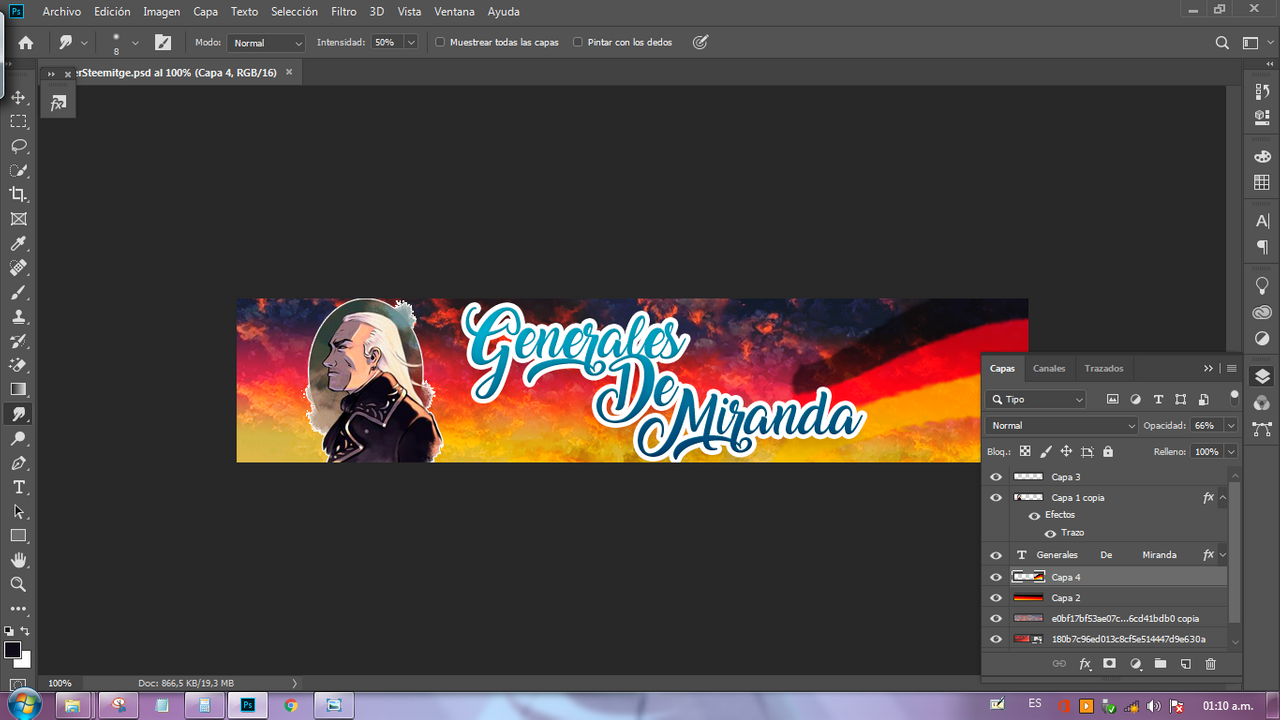Select the Hand tool
This screenshot has height=720, width=1280.
tap(18, 560)
